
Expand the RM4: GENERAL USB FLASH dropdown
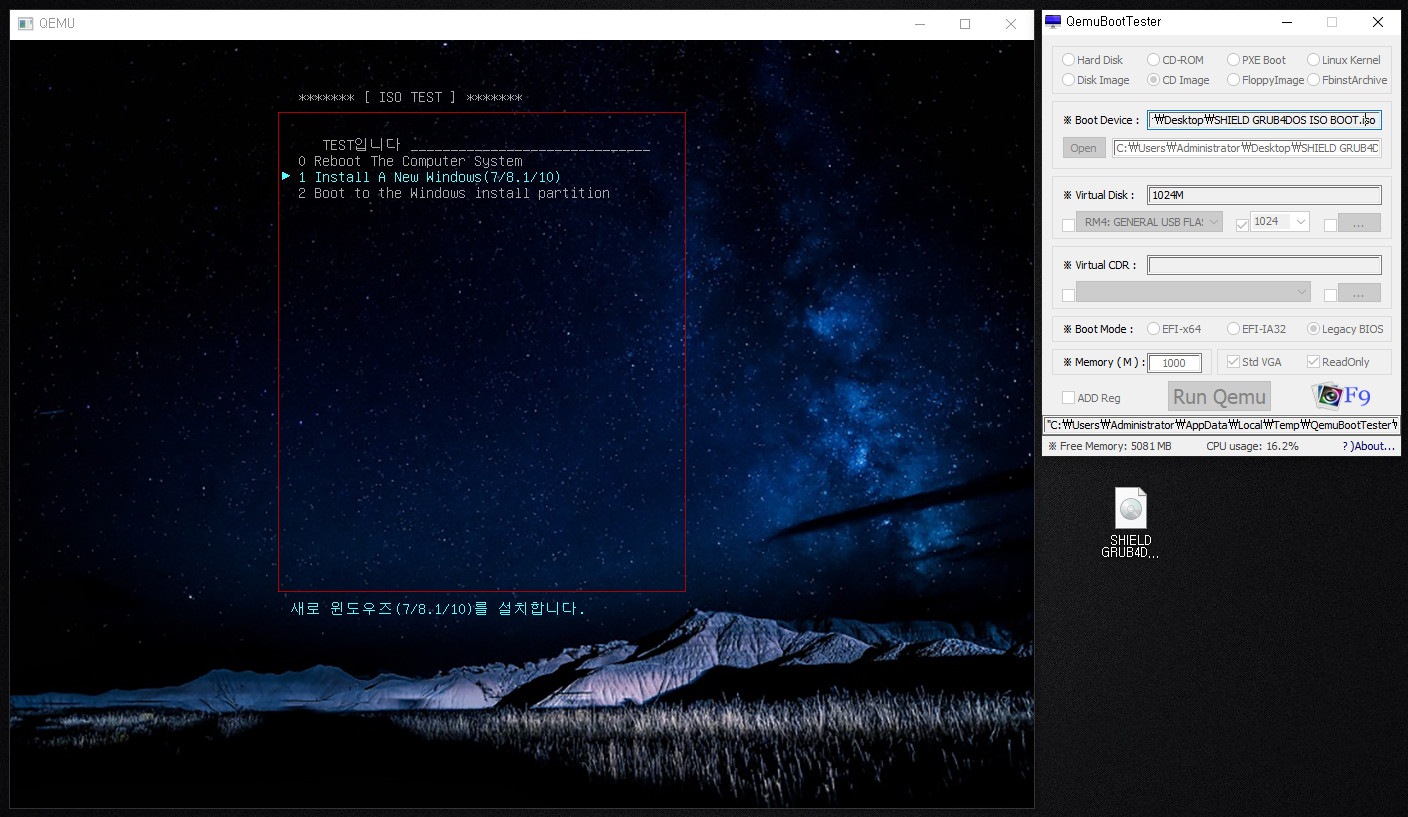tap(1149, 222)
